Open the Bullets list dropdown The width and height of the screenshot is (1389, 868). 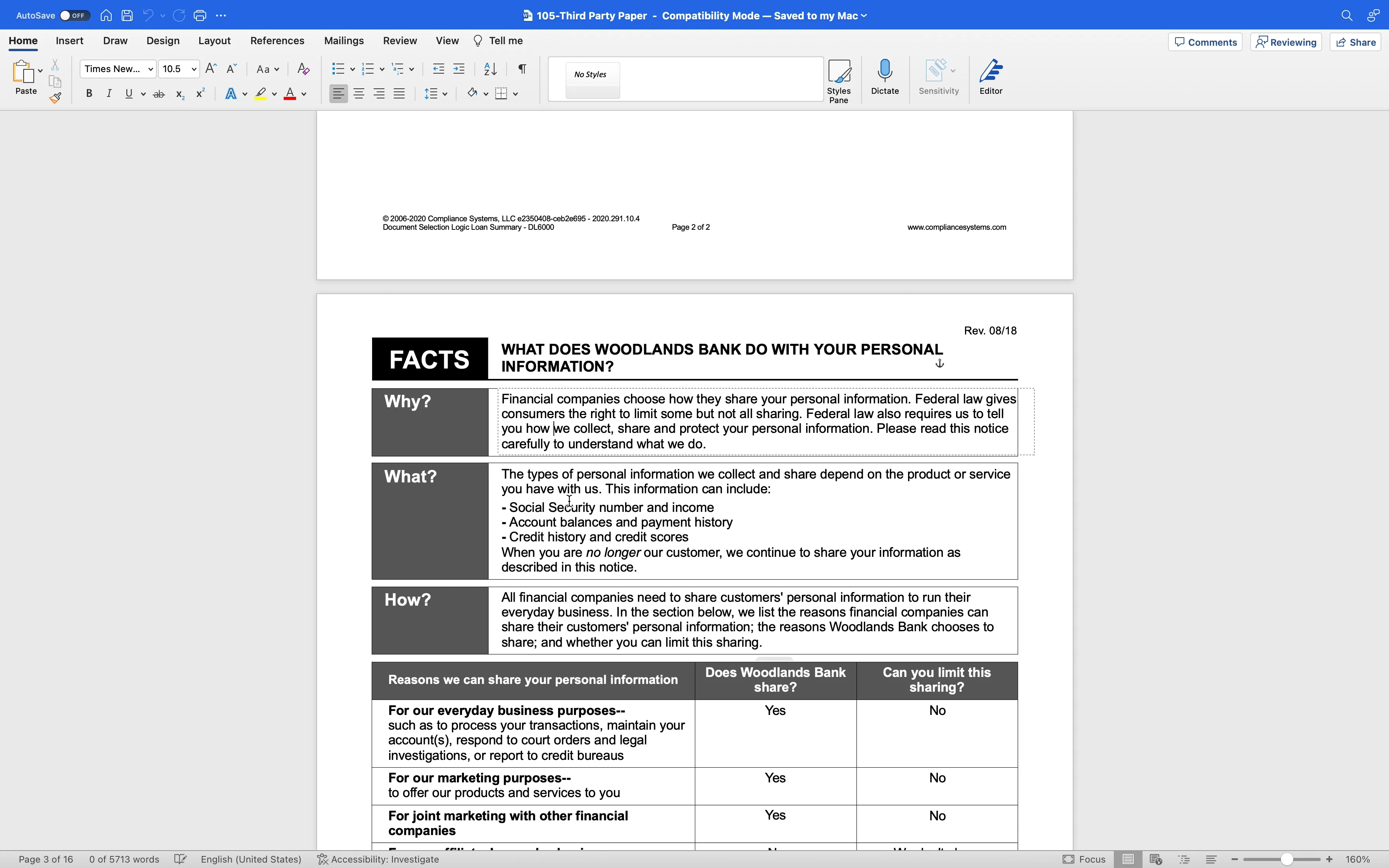coord(352,69)
